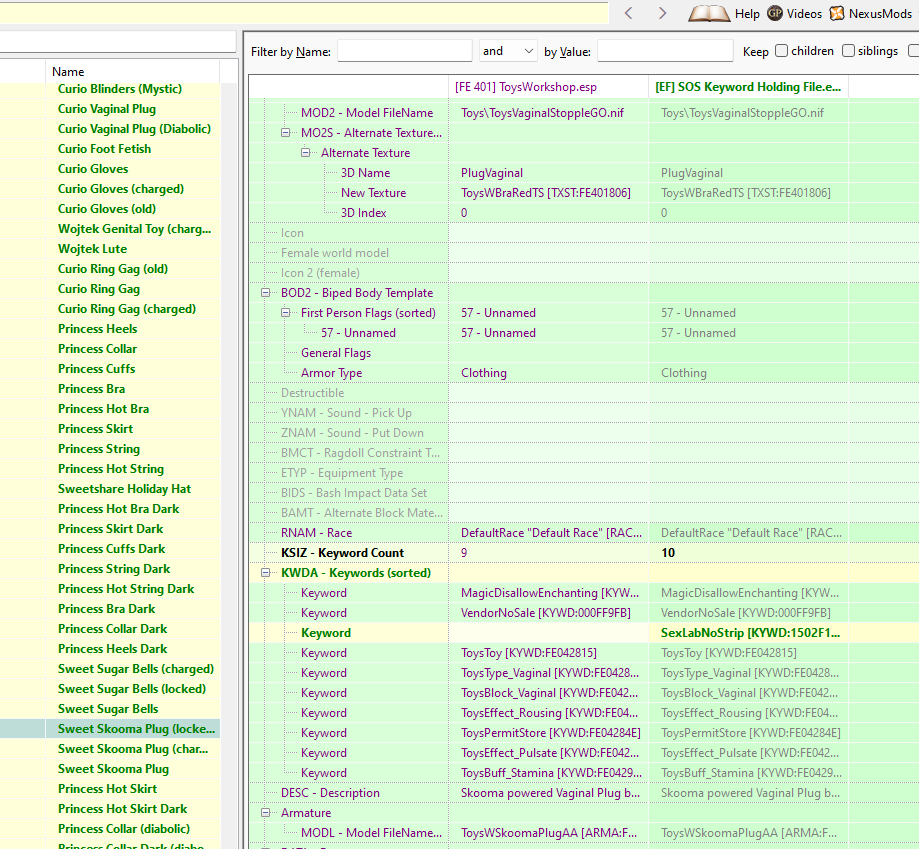Image resolution: width=919 pixels, height=849 pixels.
Task: Open the 'and' operator dropdown
Action: click(x=508, y=51)
